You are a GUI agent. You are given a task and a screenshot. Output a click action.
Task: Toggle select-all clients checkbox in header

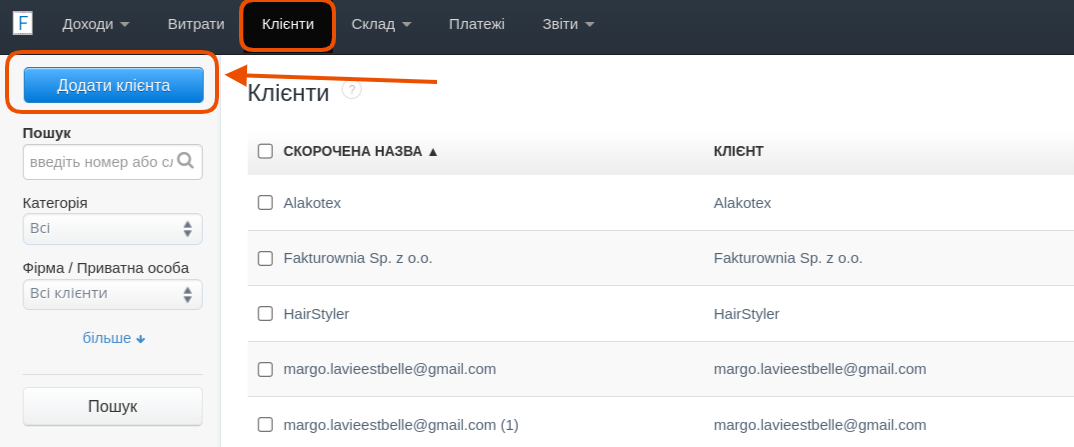pyautogui.click(x=265, y=151)
